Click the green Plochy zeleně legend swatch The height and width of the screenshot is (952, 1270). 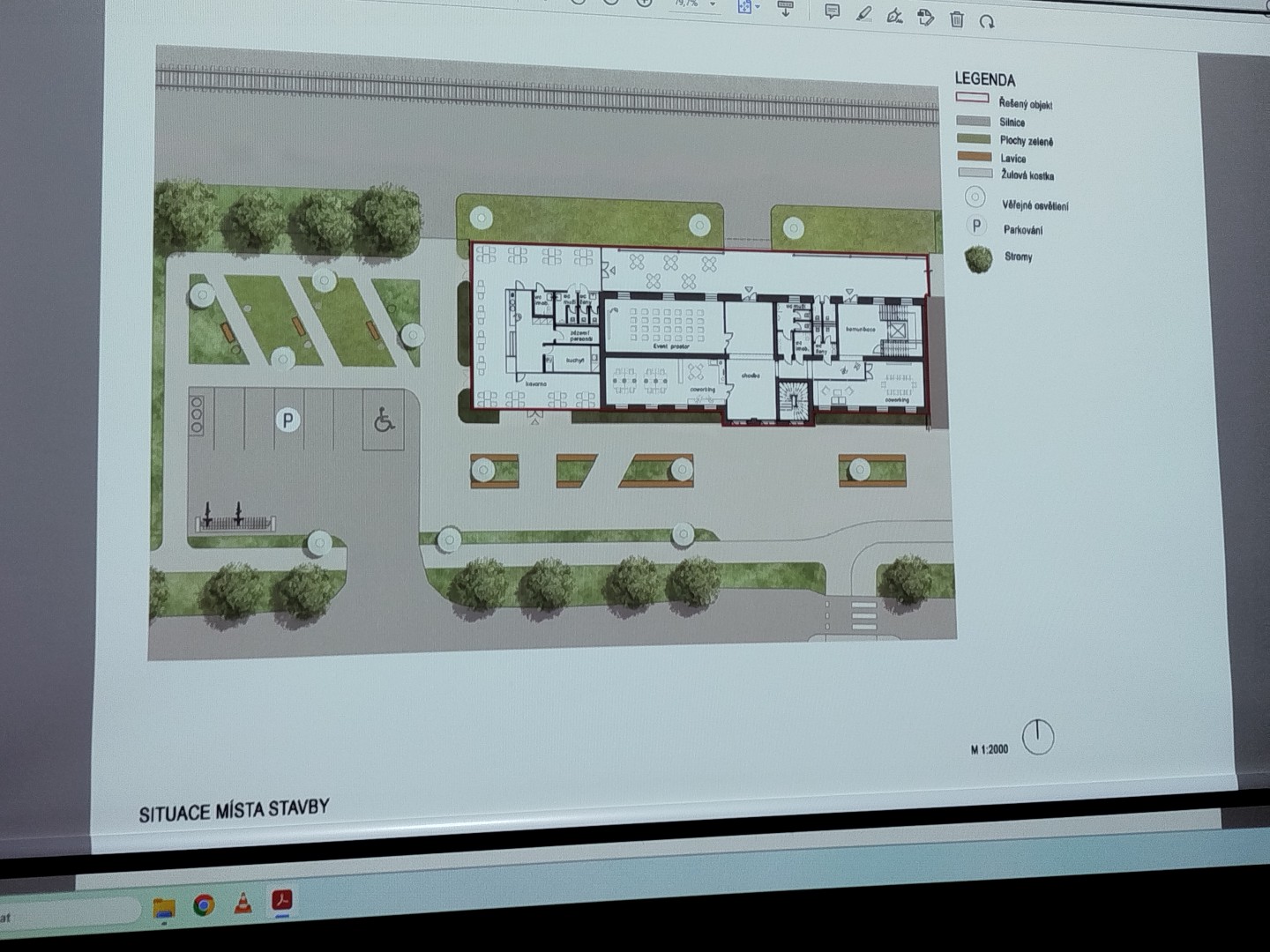pyautogui.click(x=973, y=138)
